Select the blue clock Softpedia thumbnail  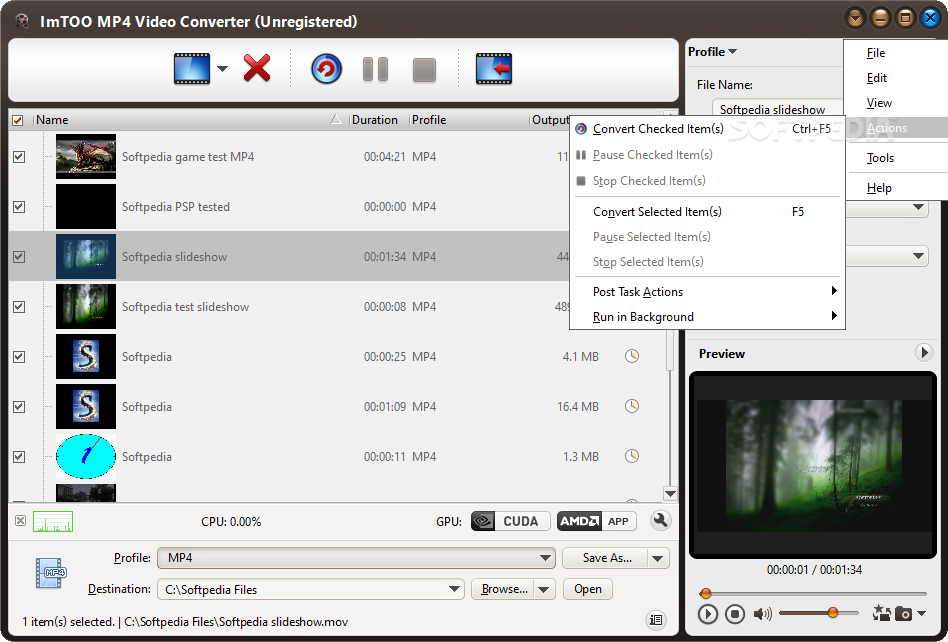coord(86,456)
